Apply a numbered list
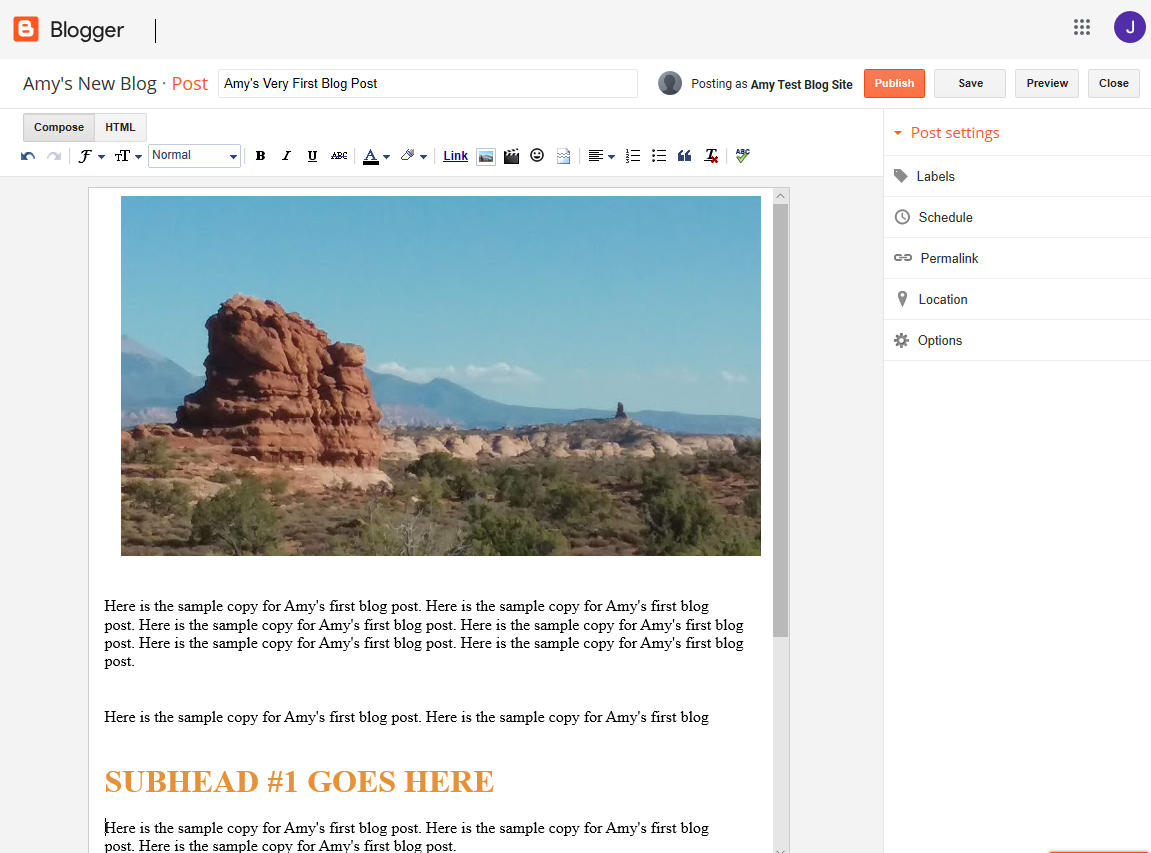1151x853 pixels. point(633,156)
